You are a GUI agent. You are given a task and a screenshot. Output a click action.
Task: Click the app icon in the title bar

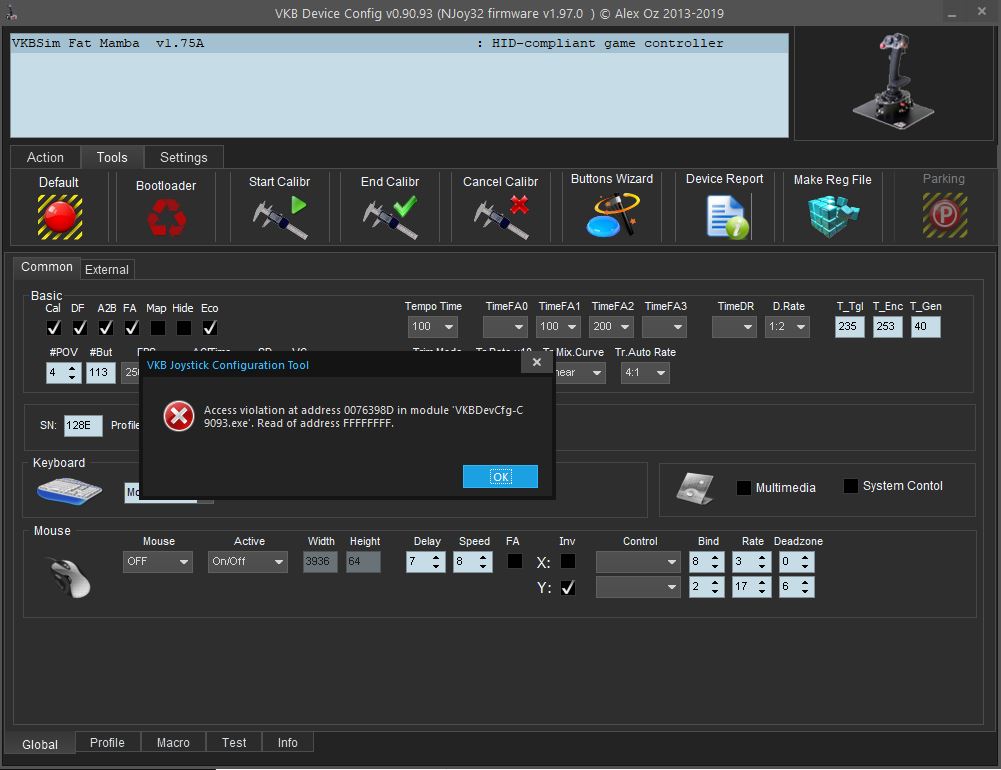point(12,13)
